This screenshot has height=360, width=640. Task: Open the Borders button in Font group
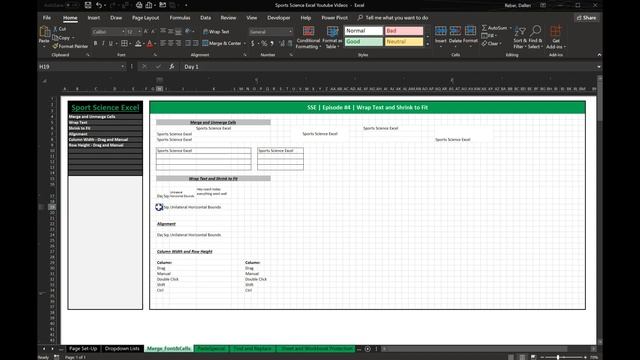[x=124, y=43]
